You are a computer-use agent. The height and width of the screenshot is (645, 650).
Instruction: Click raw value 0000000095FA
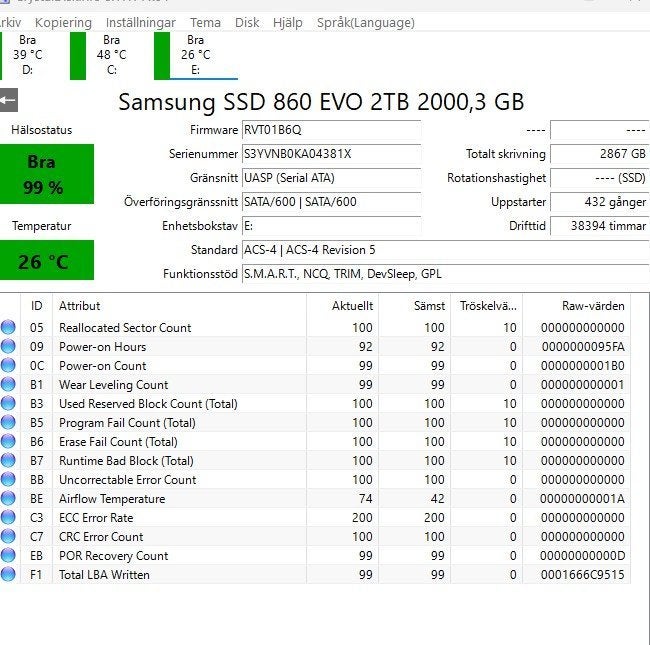point(583,347)
